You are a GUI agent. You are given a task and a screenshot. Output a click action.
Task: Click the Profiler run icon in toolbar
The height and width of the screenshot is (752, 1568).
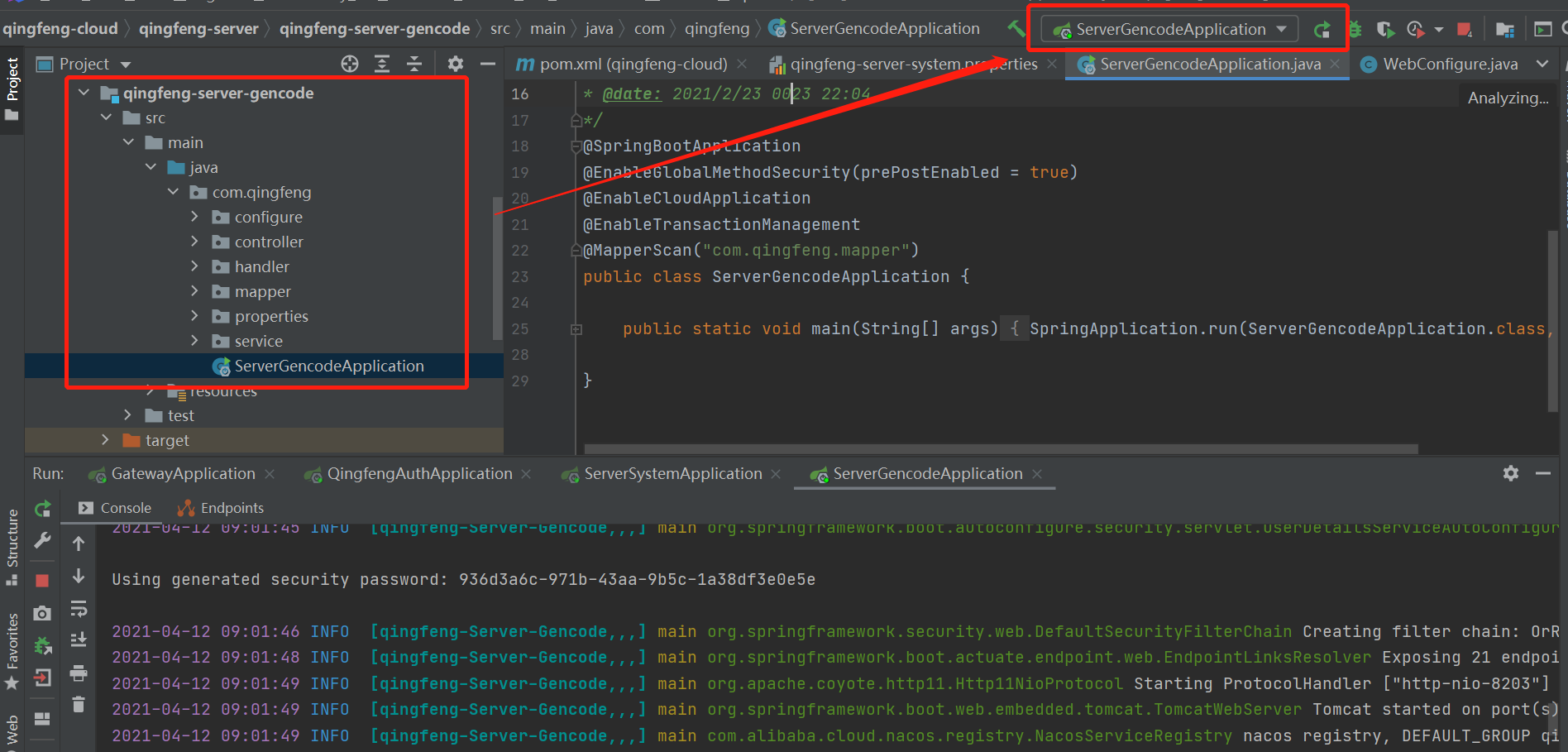(1416, 30)
